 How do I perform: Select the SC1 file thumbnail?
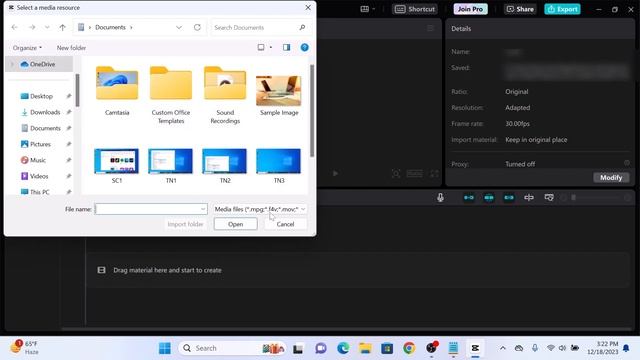tap(117, 166)
